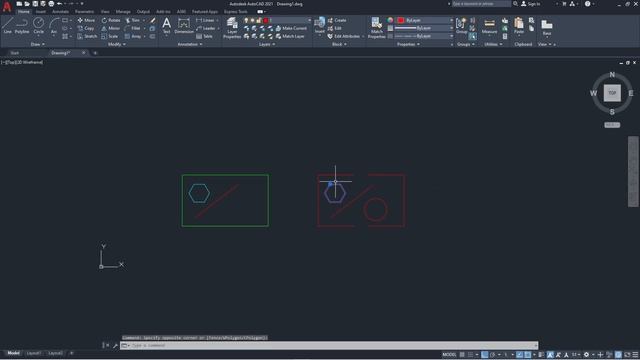Click the TOP face of ViewCube
The image size is (640, 360).
coord(612,93)
